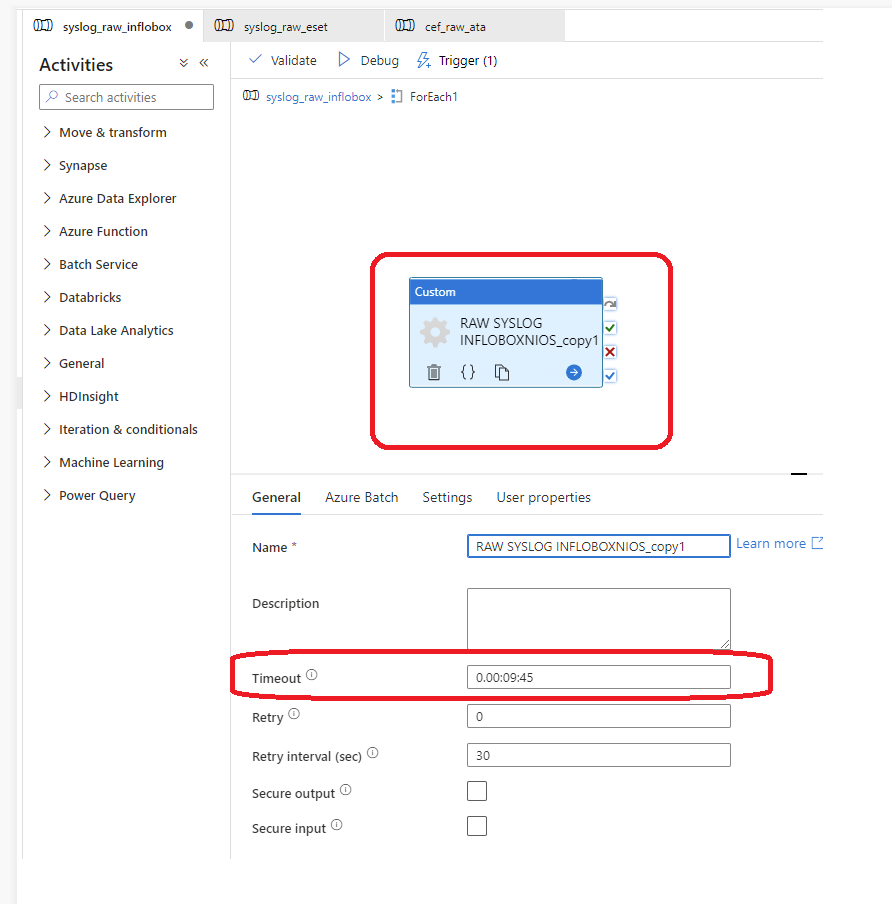The width and height of the screenshot is (892, 904).
Task: Click the minimize properties panel dash
Action: coord(799,474)
